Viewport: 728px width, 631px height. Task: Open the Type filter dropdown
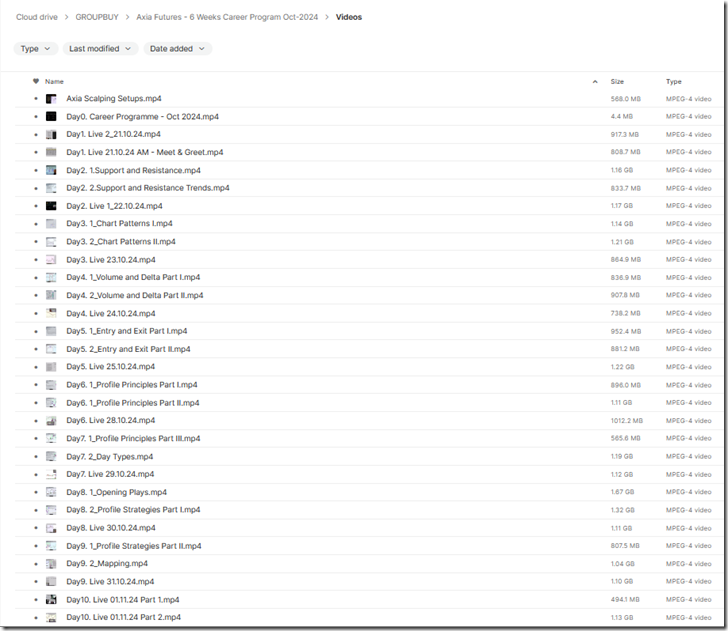[36, 49]
